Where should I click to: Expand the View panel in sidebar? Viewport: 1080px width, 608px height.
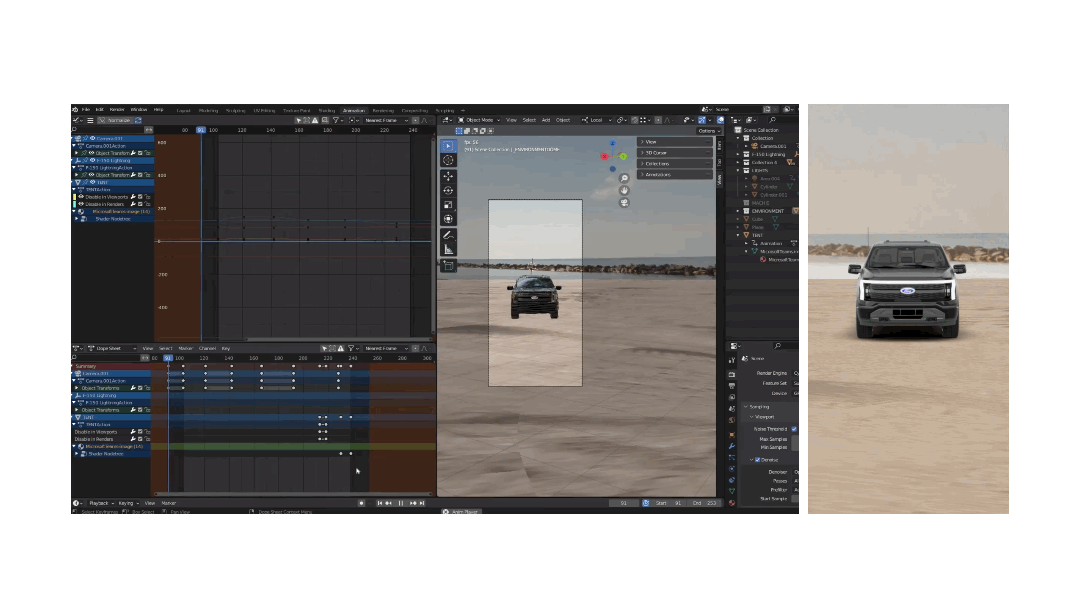point(675,142)
